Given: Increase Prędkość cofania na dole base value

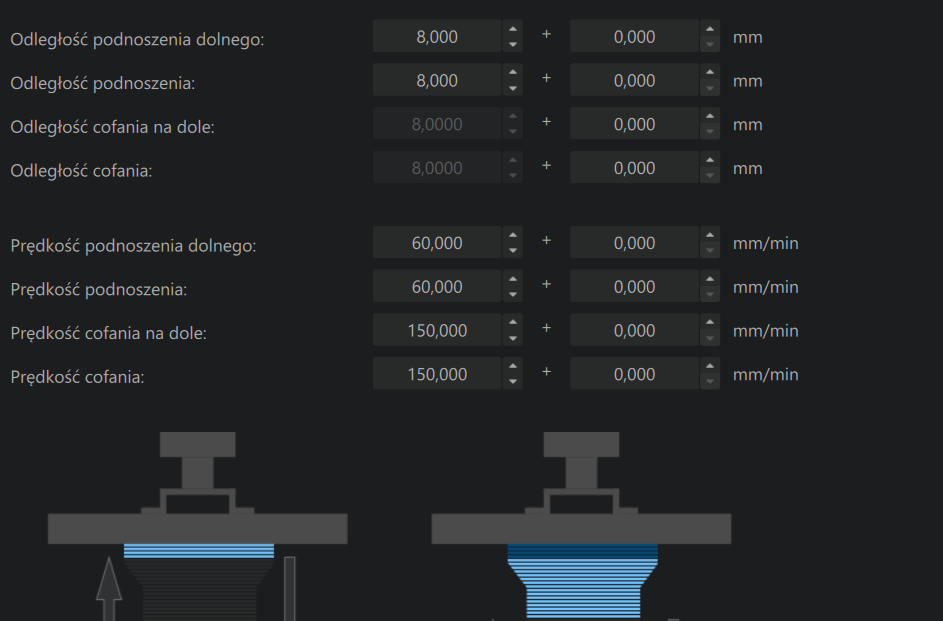Looking at the screenshot, I should (x=512, y=323).
